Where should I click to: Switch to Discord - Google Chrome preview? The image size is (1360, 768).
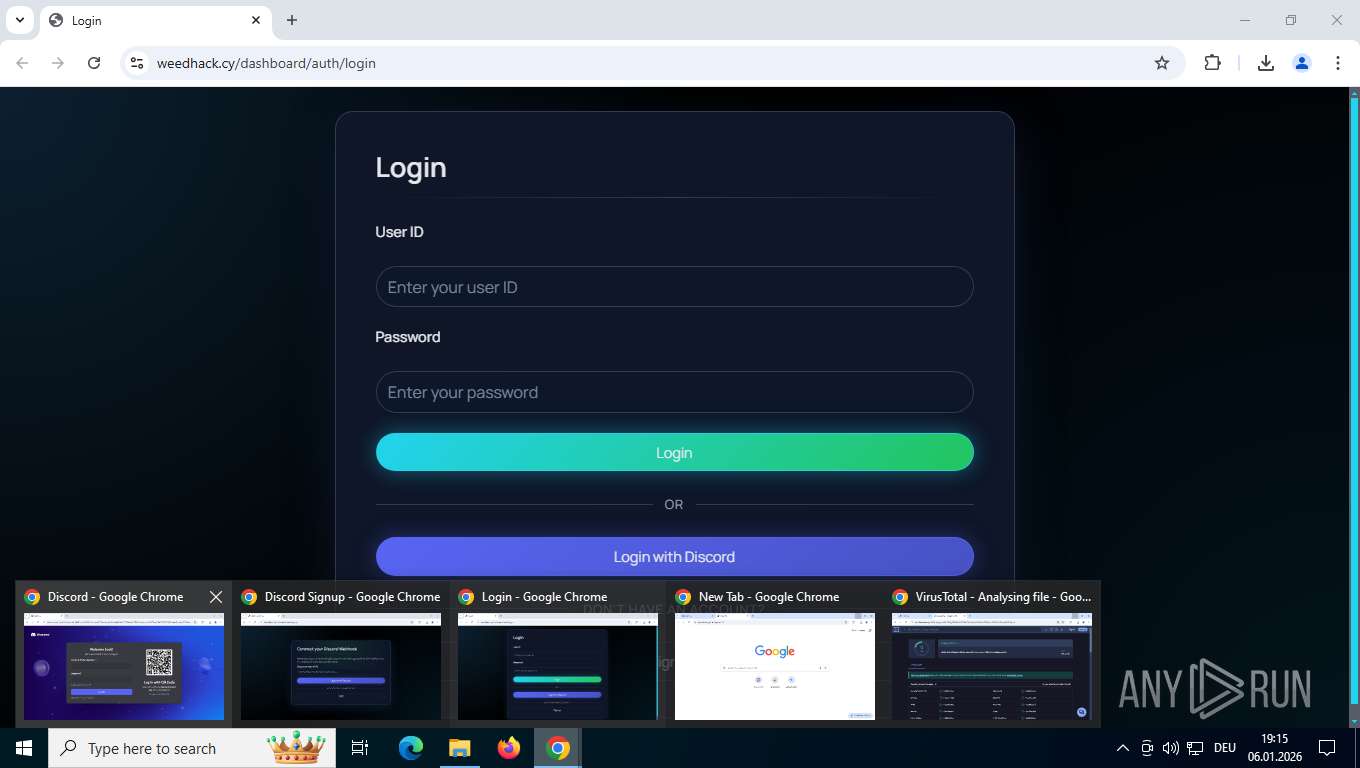[x=124, y=654]
